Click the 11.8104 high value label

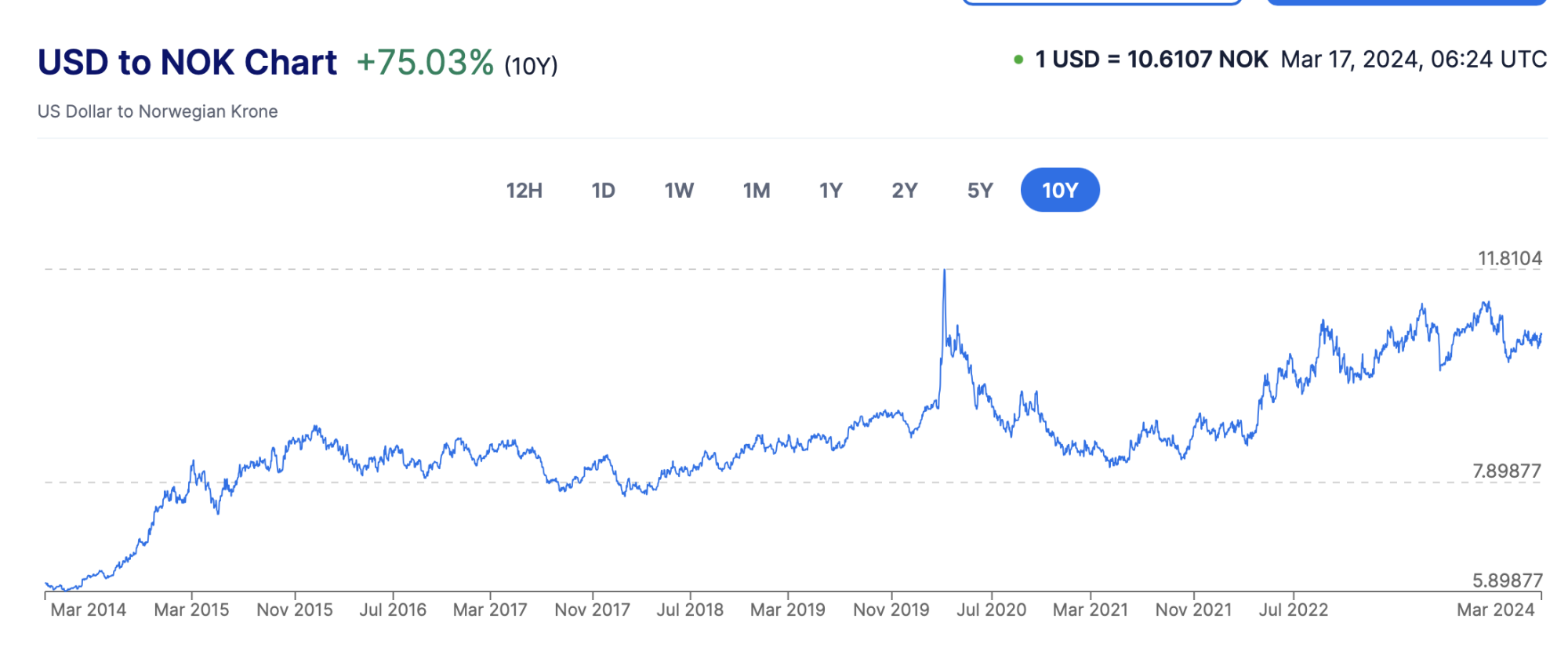(1509, 258)
